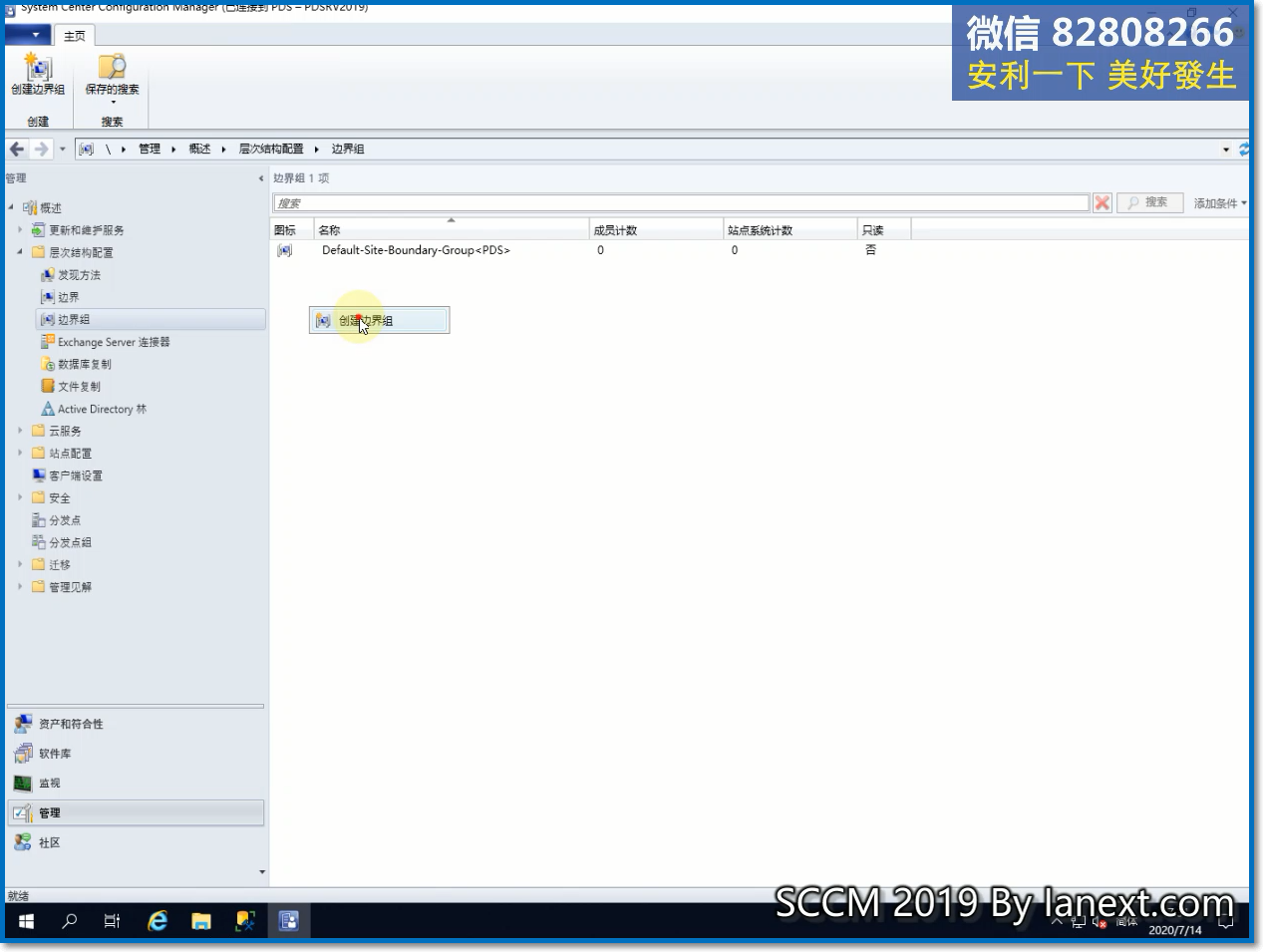Screen dimensions: 1263x952
Task: Select 分发点 tree item
Action: click(x=65, y=520)
